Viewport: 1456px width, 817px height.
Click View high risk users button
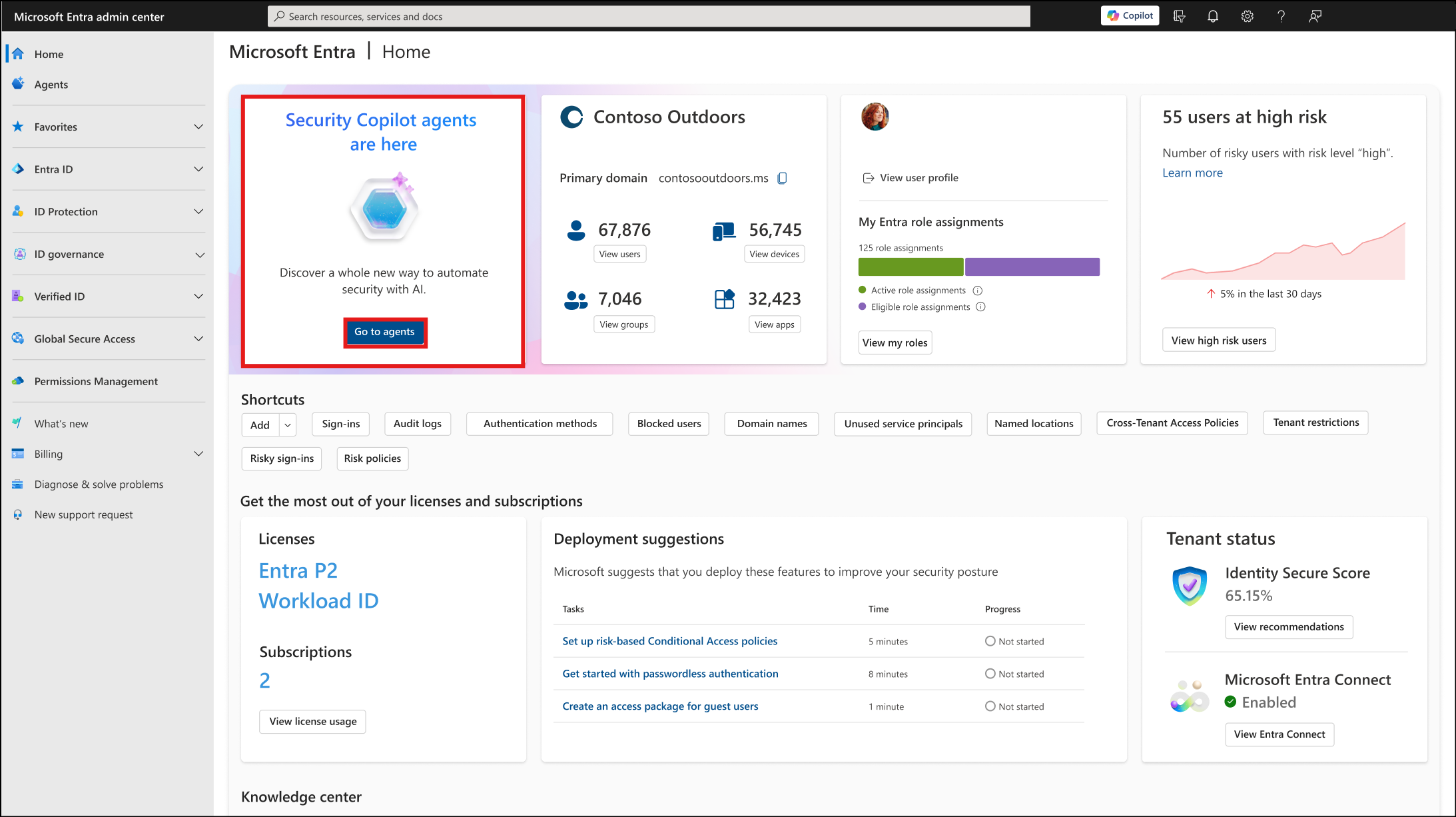coord(1219,340)
